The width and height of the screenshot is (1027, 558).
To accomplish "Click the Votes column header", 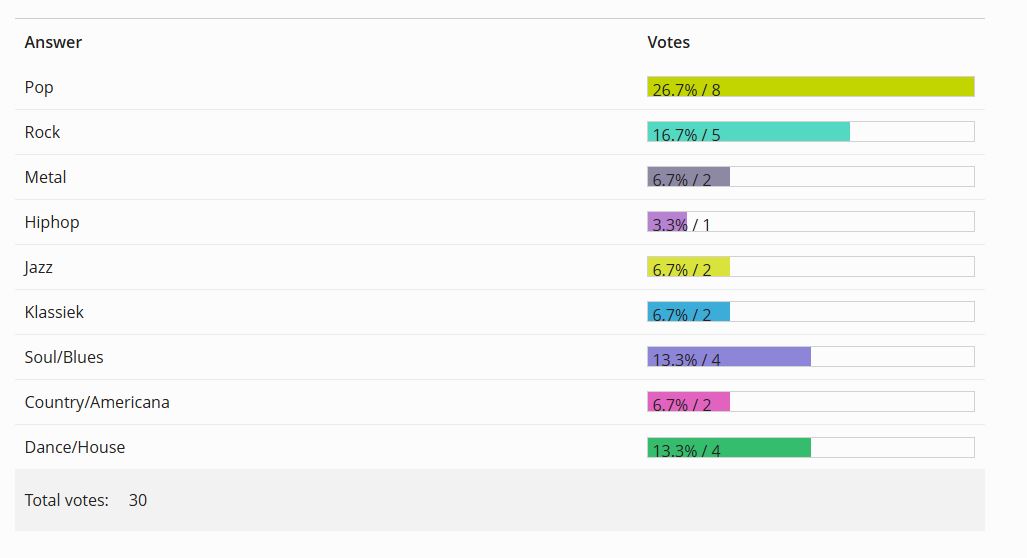I will pyautogui.click(x=668, y=42).
